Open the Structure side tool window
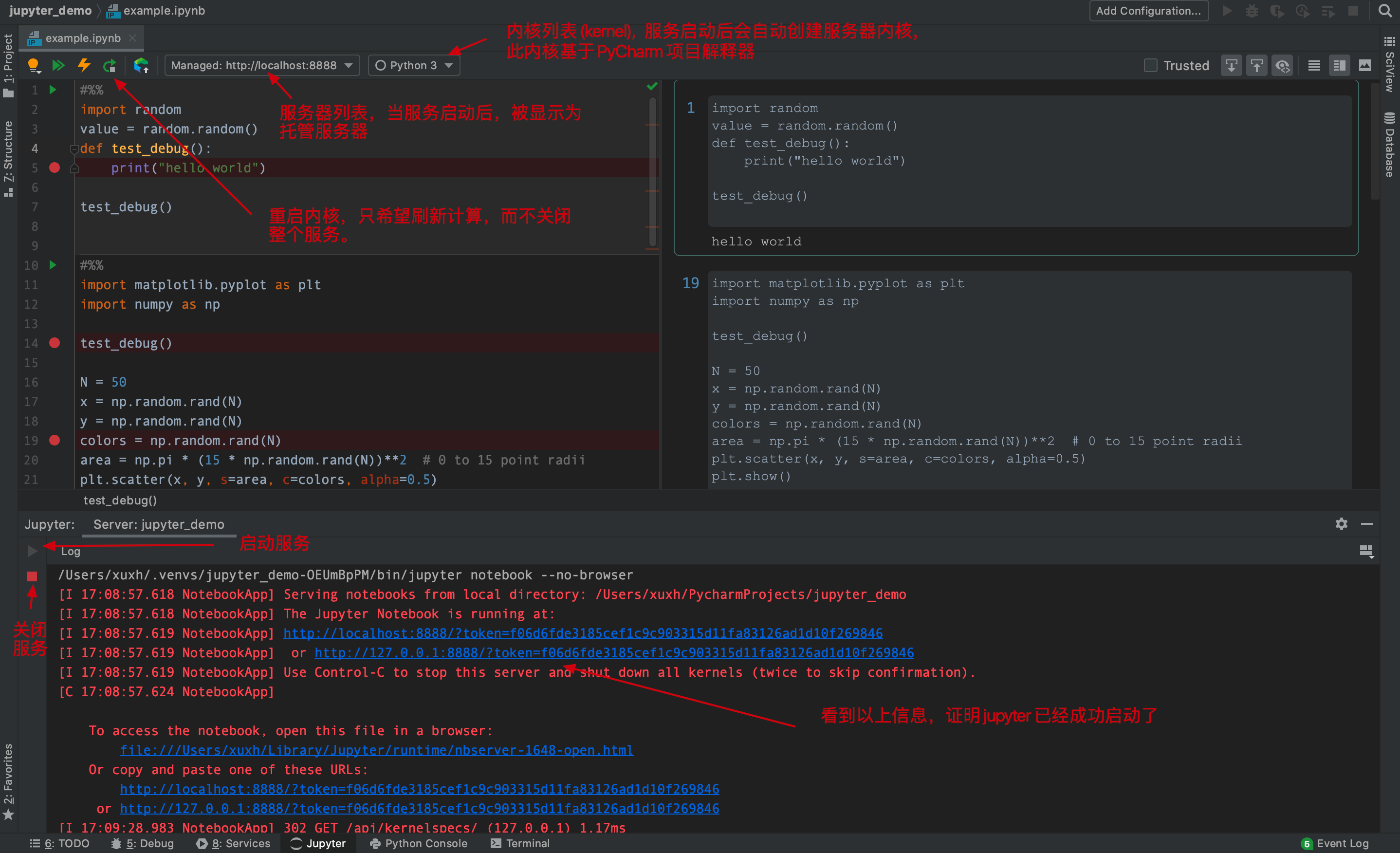Viewport: 1400px width, 853px height. 8,159
